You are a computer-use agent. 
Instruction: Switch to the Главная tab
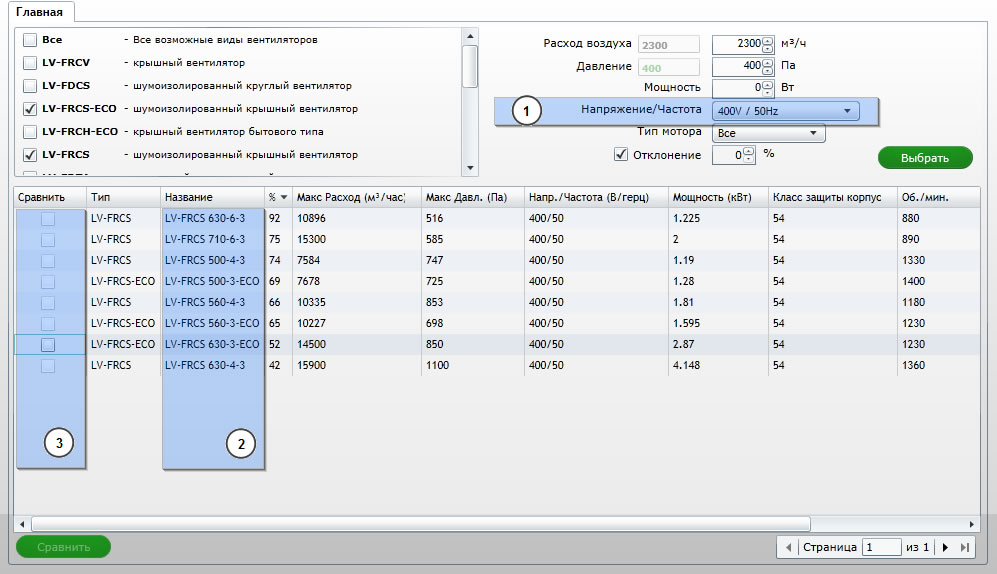click(39, 13)
